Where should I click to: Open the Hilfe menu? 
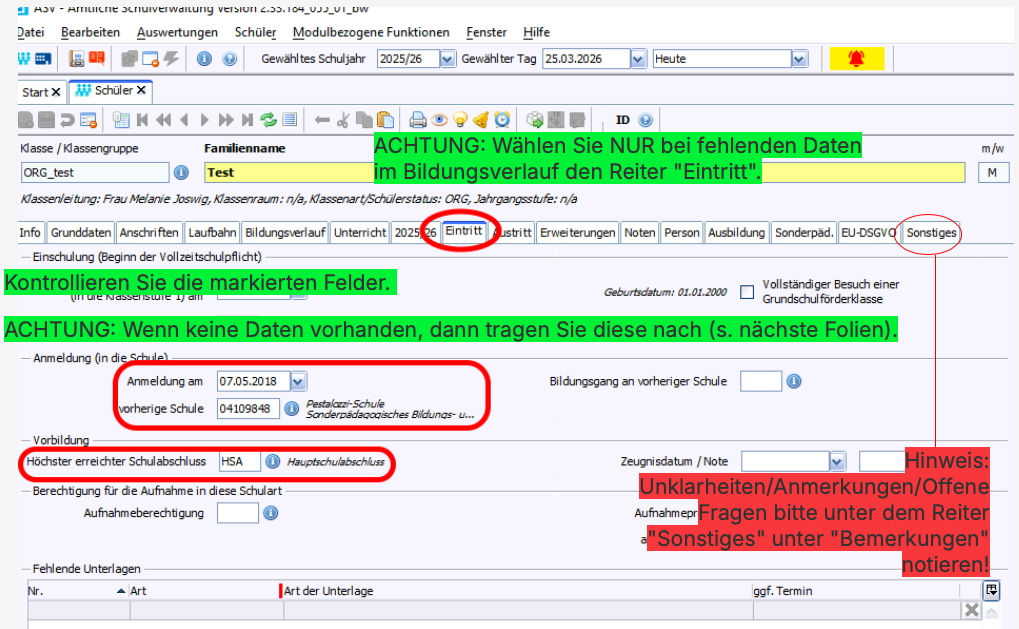pyautogui.click(x=536, y=32)
